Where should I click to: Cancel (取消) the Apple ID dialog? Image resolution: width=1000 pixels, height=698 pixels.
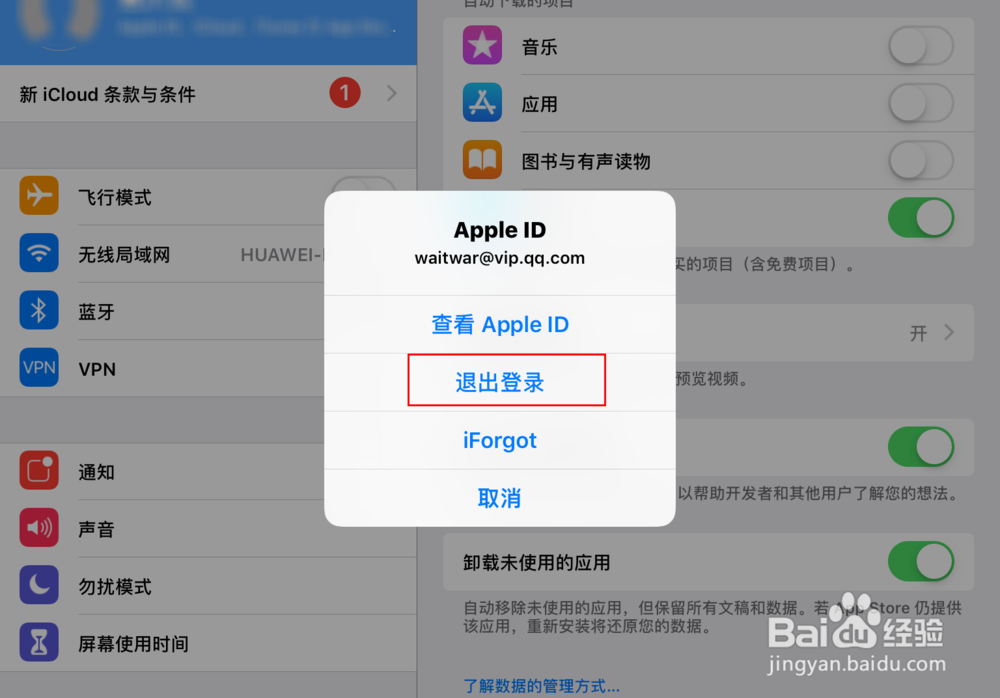(500, 498)
